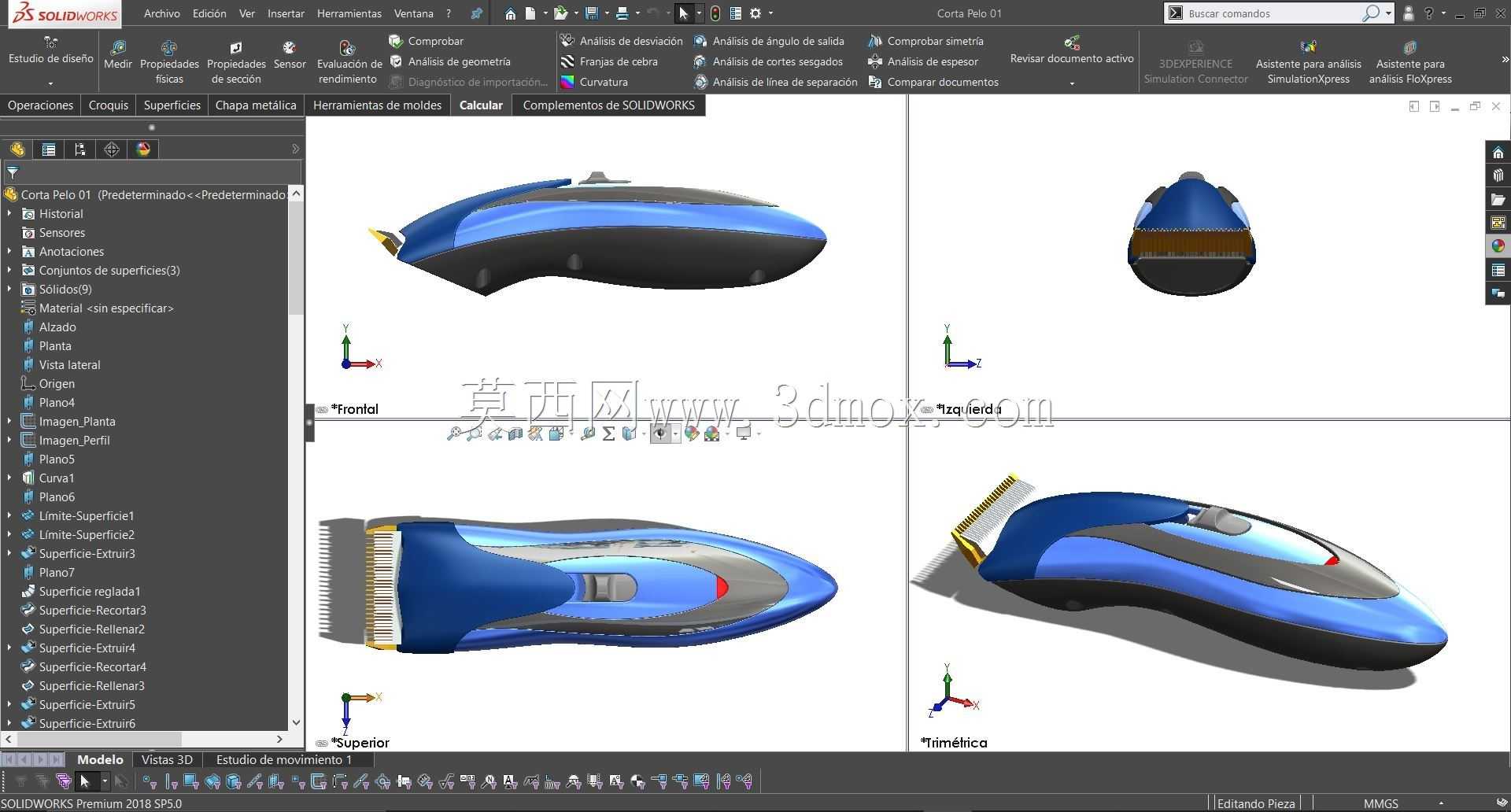The width and height of the screenshot is (1511, 812).
Task: Click the Home icon in top toolbar
Action: [511, 13]
